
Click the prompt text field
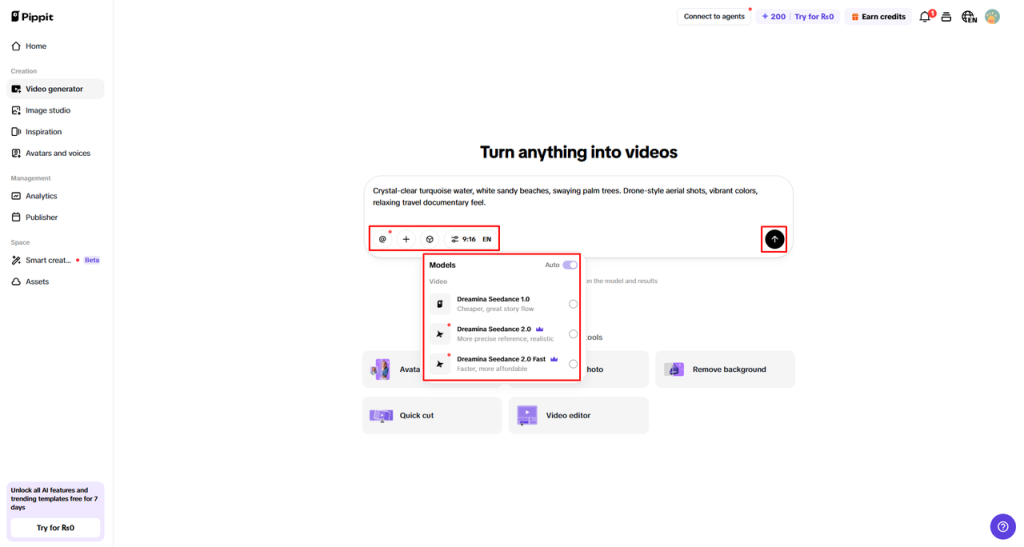[x=578, y=197]
